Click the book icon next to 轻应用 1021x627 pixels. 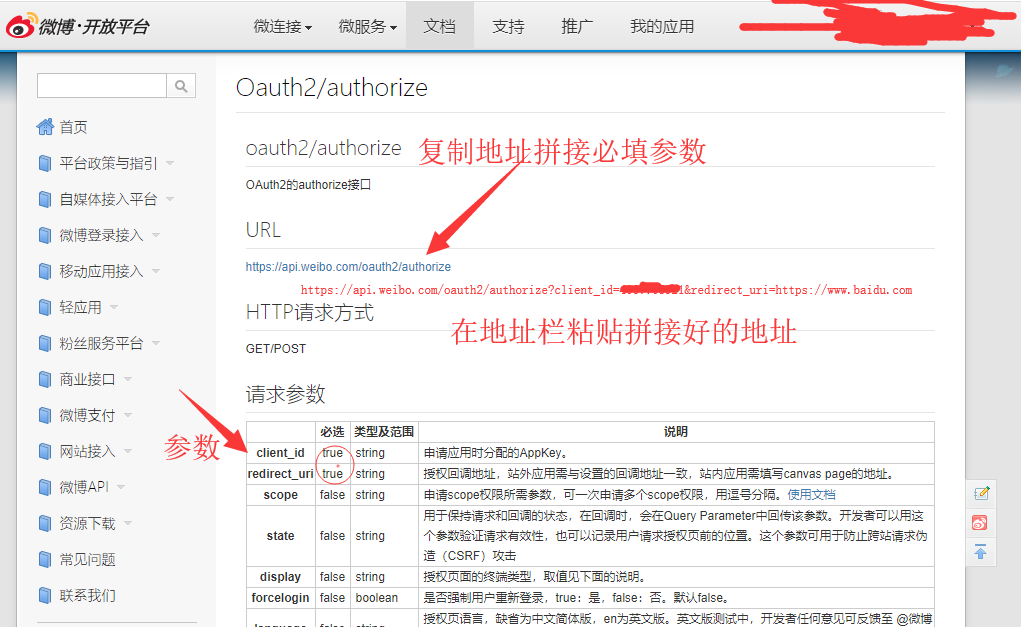(45, 307)
